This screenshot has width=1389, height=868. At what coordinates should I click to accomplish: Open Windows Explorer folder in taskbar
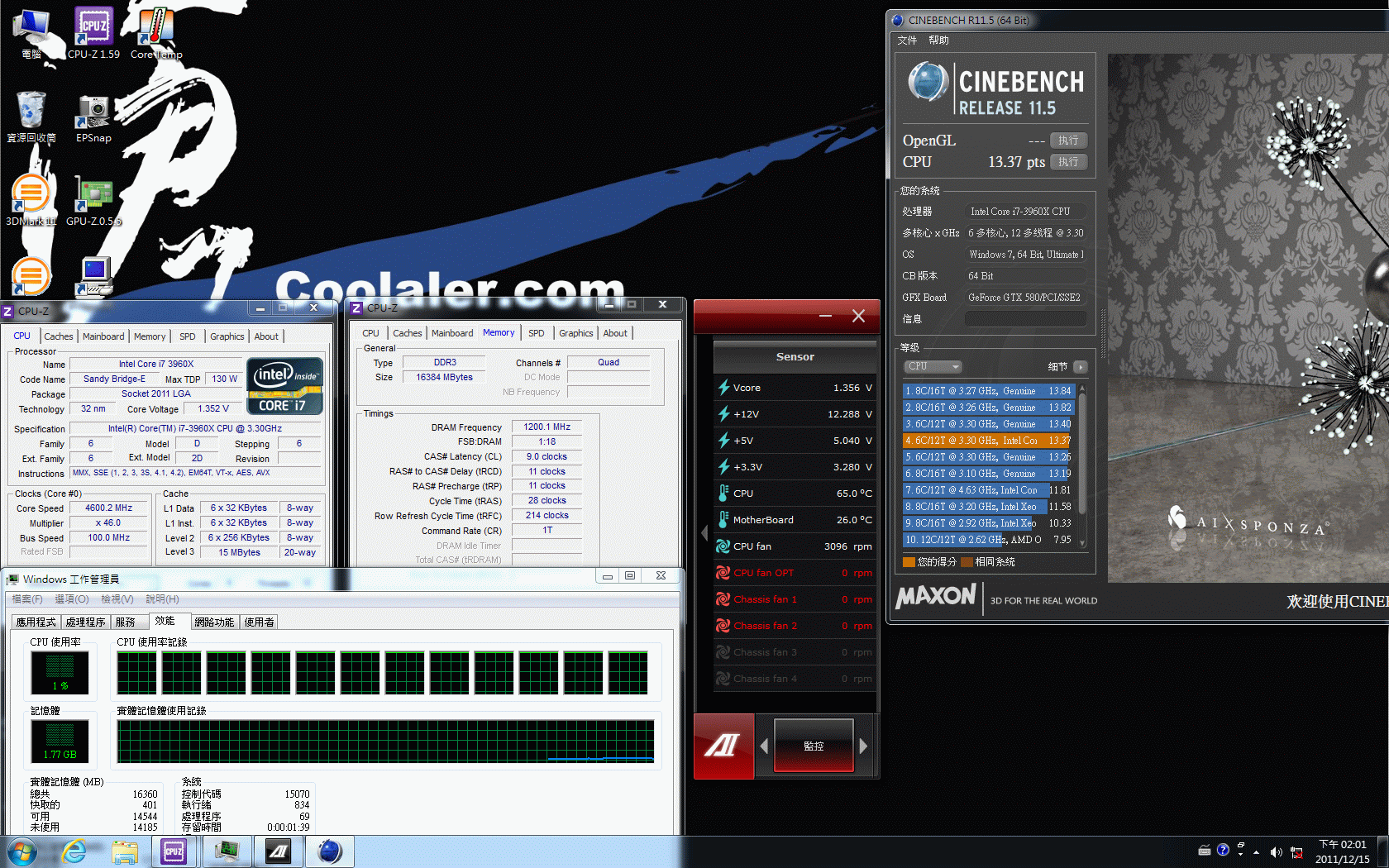[125, 851]
